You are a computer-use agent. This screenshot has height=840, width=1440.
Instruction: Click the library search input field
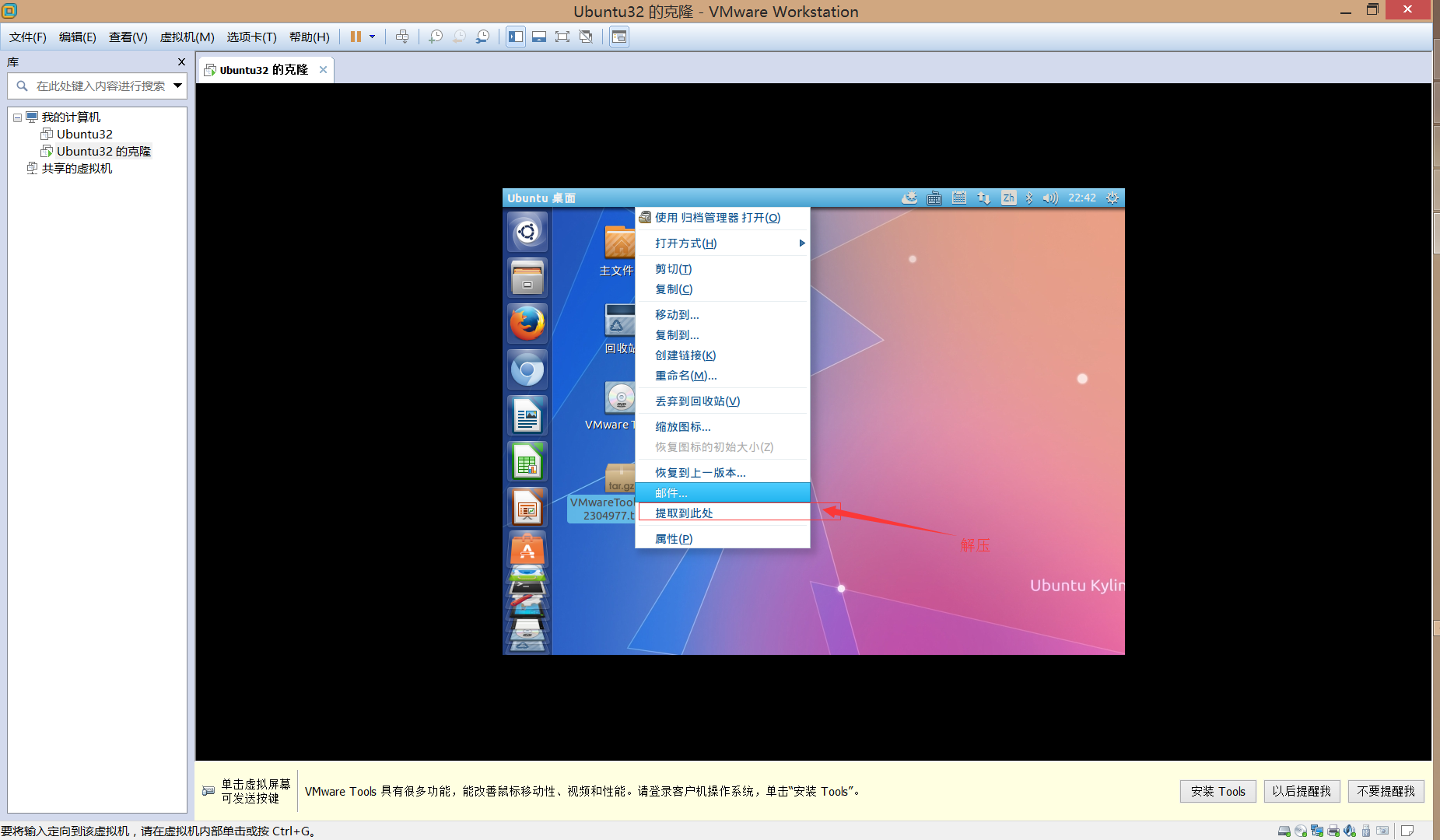pos(96,86)
